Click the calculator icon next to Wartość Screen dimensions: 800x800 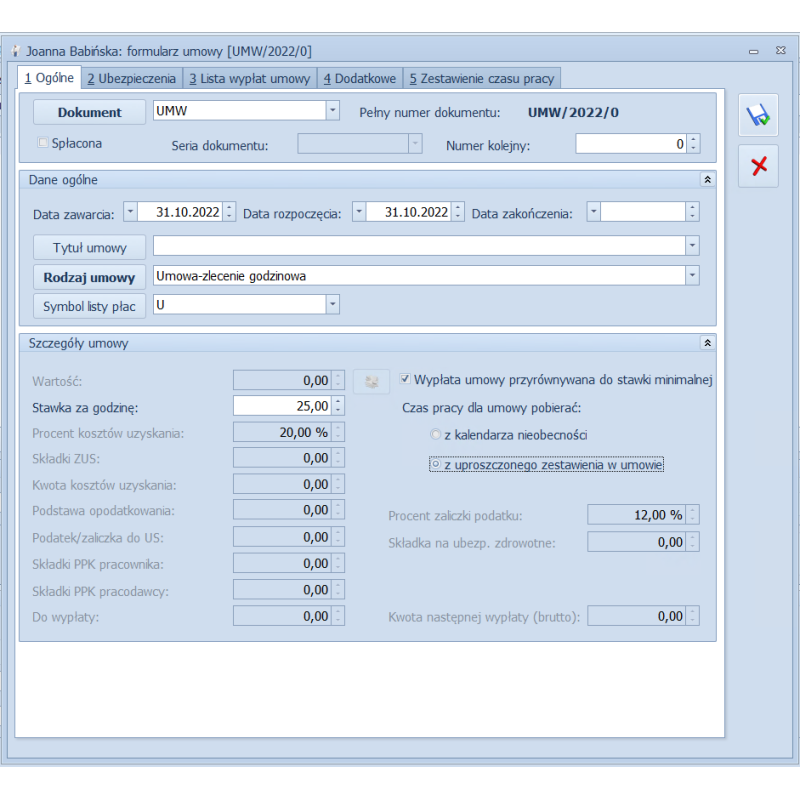[368, 381]
